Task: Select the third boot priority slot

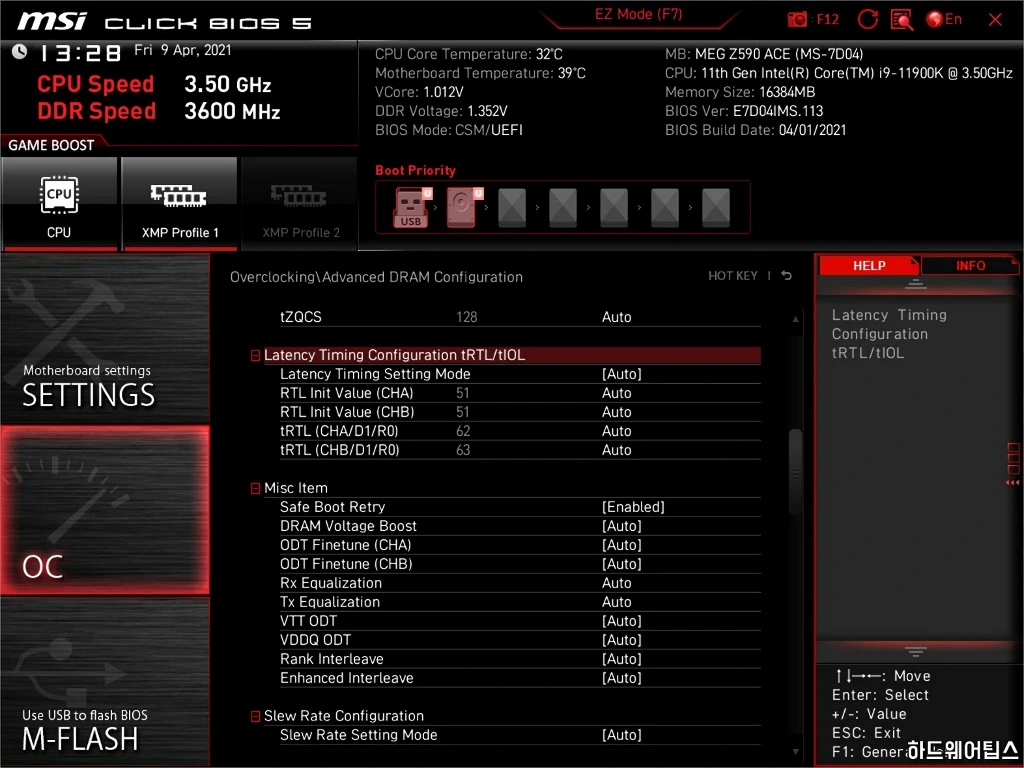Action: [x=512, y=207]
